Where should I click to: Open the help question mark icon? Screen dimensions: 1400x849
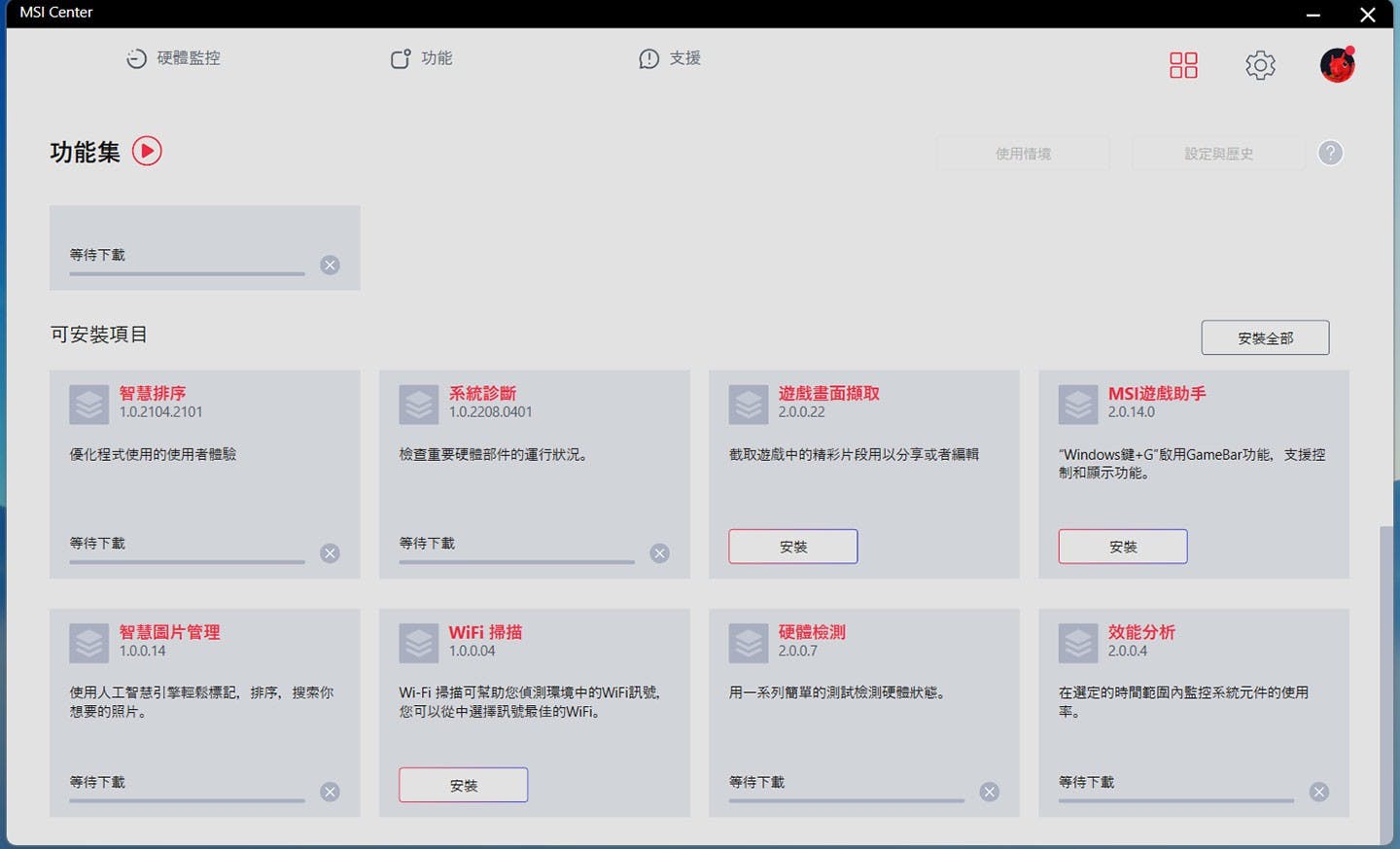[x=1330, y=153]
